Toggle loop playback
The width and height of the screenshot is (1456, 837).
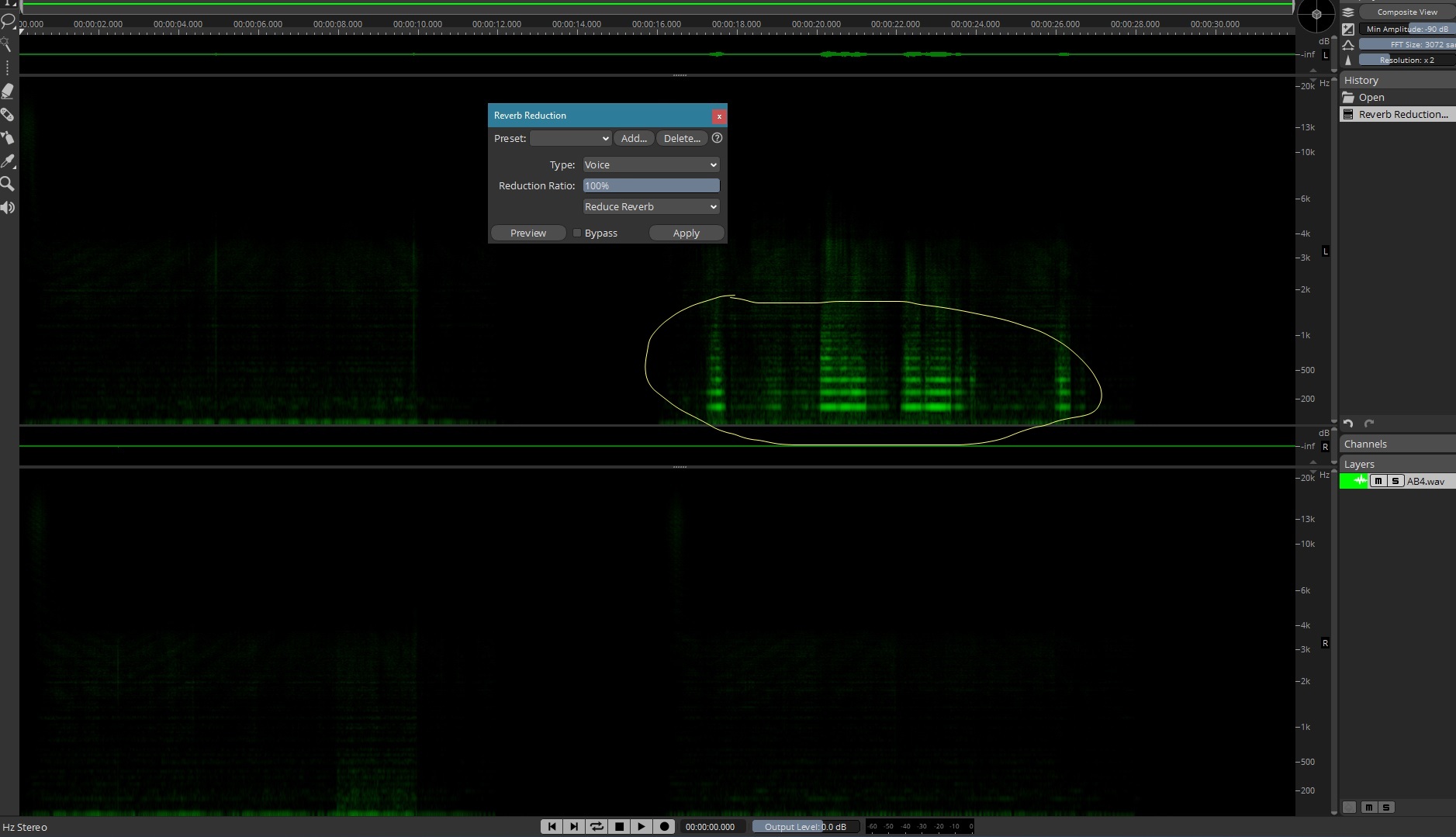597,827
